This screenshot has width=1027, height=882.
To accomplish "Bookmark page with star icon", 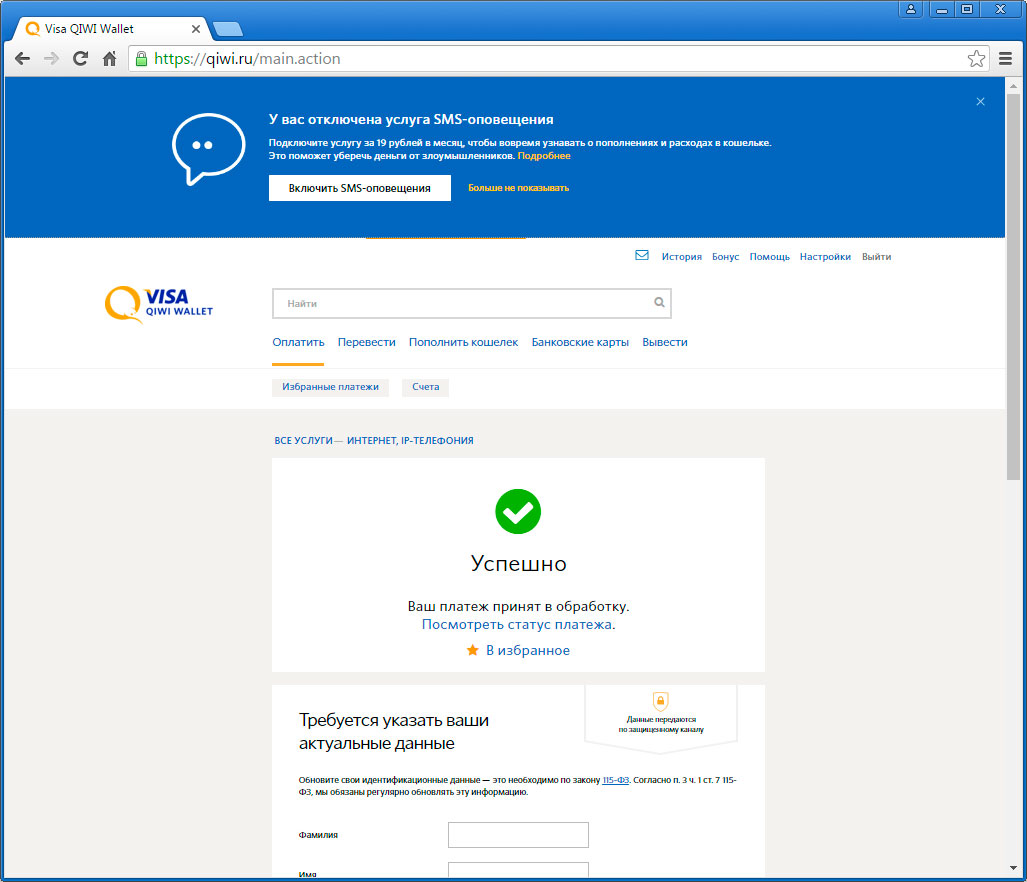I will pyautogui.click(x=976, y=59).
